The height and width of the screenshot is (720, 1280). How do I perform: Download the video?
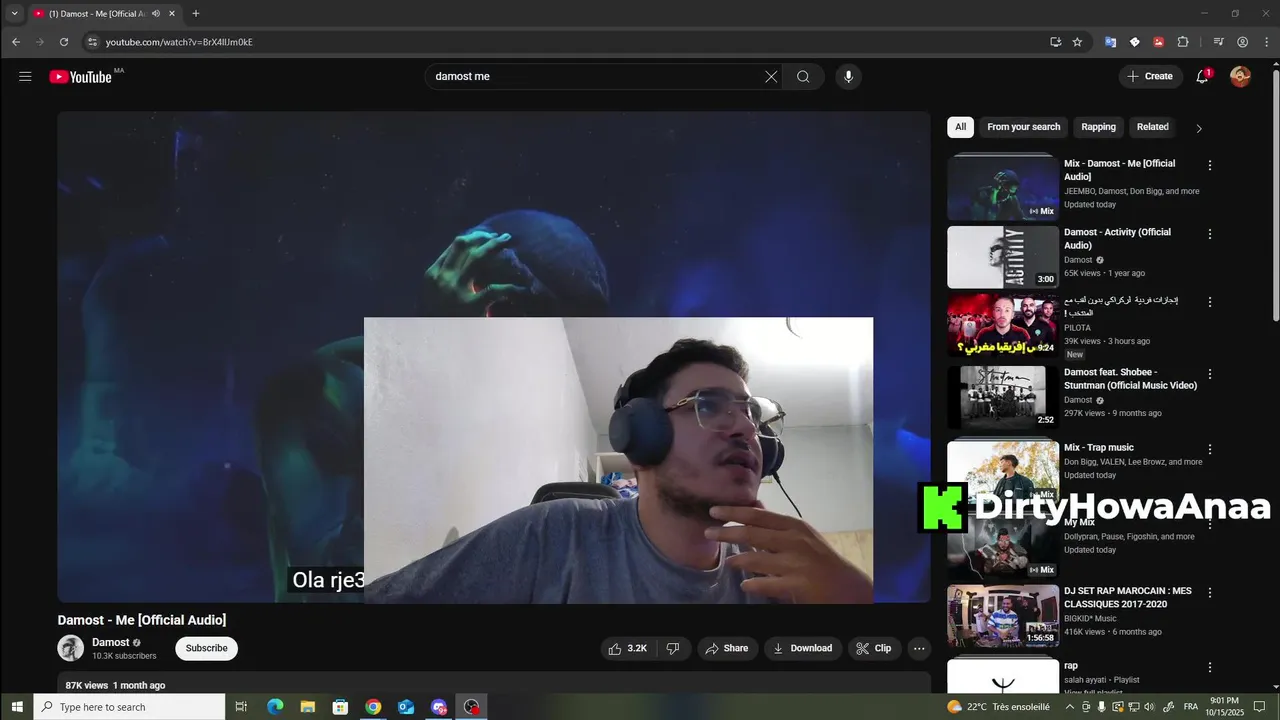click(803, 648)
